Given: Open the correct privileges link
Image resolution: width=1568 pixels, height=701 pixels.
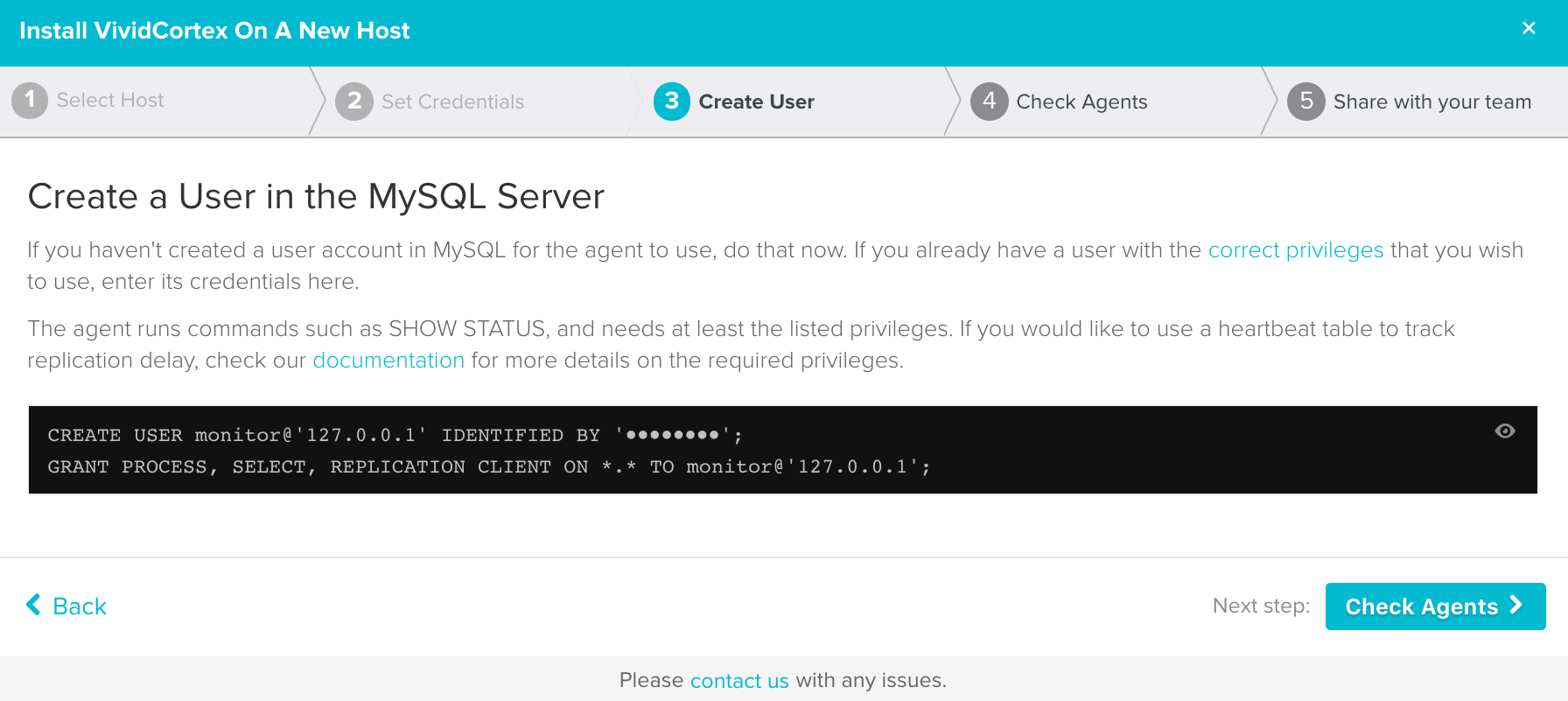Looking at the screenshot, I should [x=1295, y=250].
